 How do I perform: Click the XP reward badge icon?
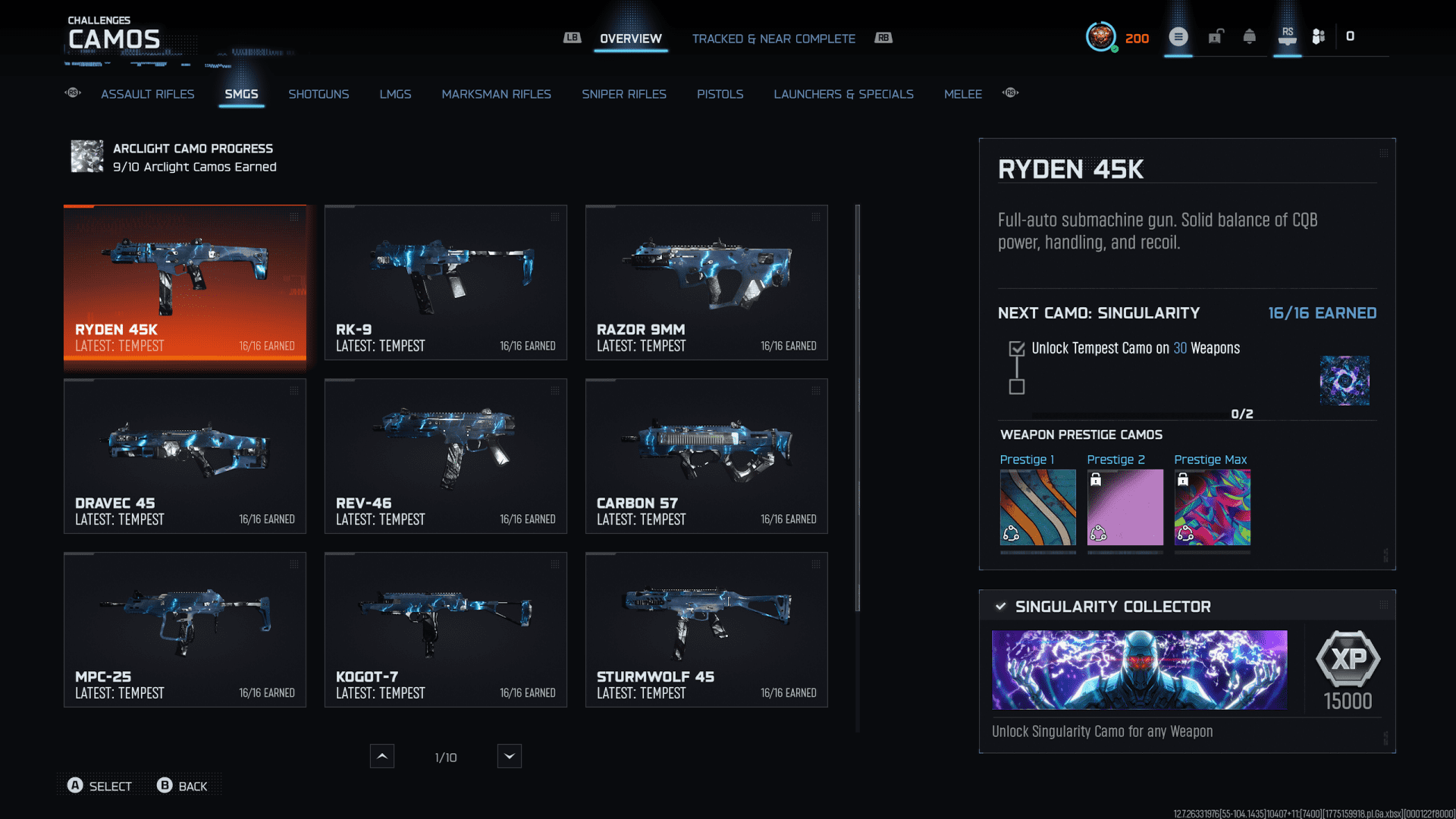pos(1348,658)
